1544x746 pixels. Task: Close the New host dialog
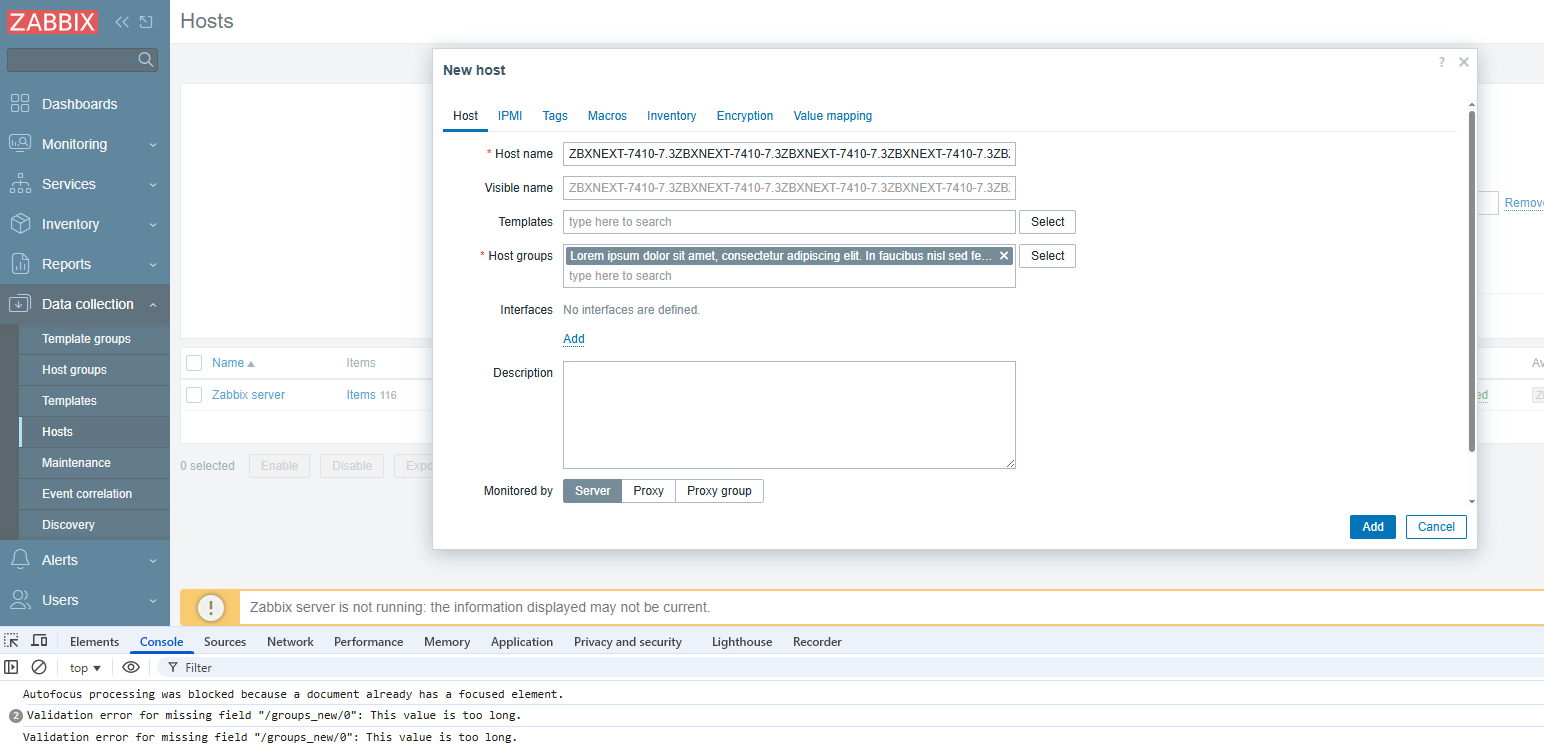1464,62
